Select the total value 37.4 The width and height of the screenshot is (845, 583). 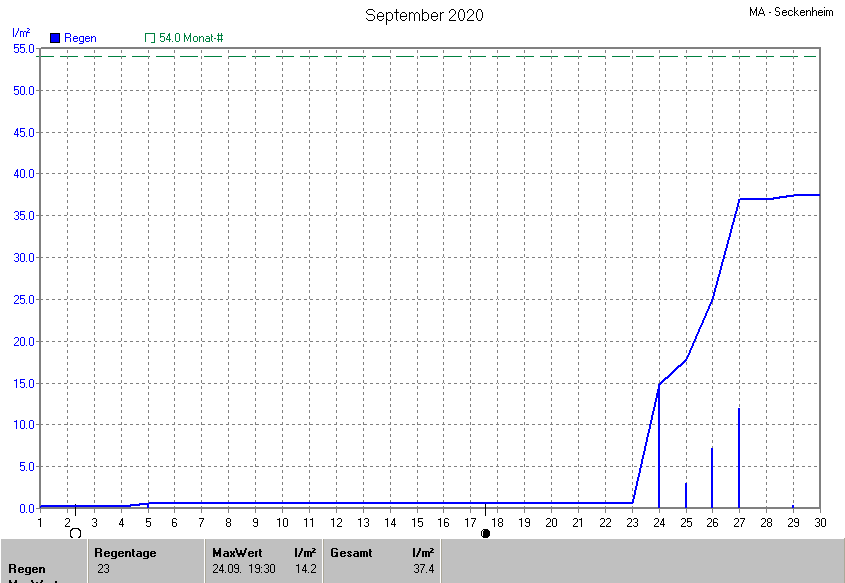(423, 569)
